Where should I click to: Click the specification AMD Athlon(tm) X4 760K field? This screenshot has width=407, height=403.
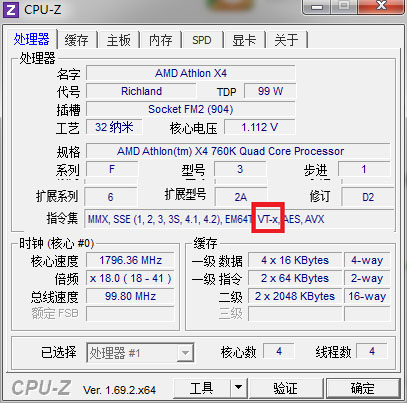pos(238,151)
